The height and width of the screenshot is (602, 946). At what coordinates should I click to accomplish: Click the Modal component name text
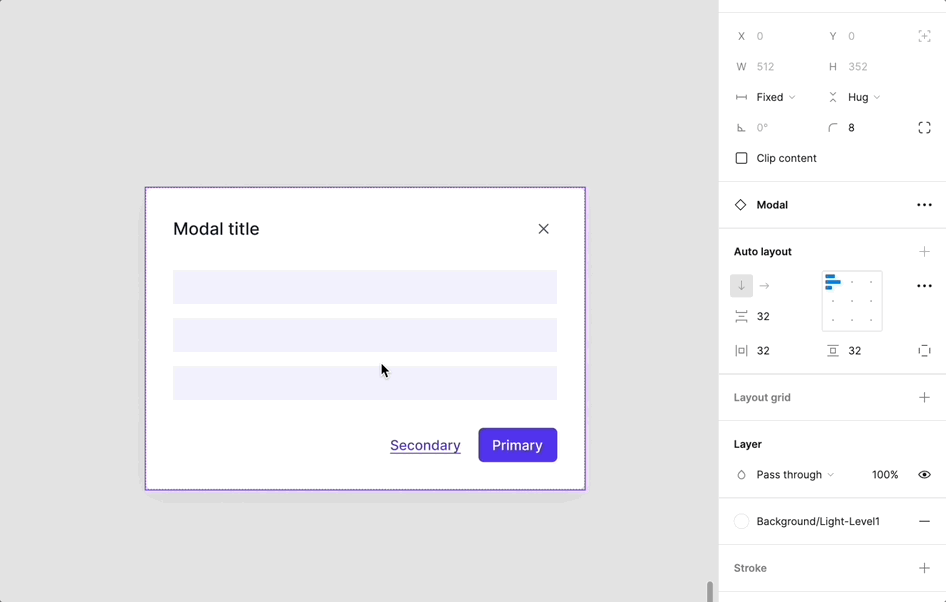click(x=772, y=204)
